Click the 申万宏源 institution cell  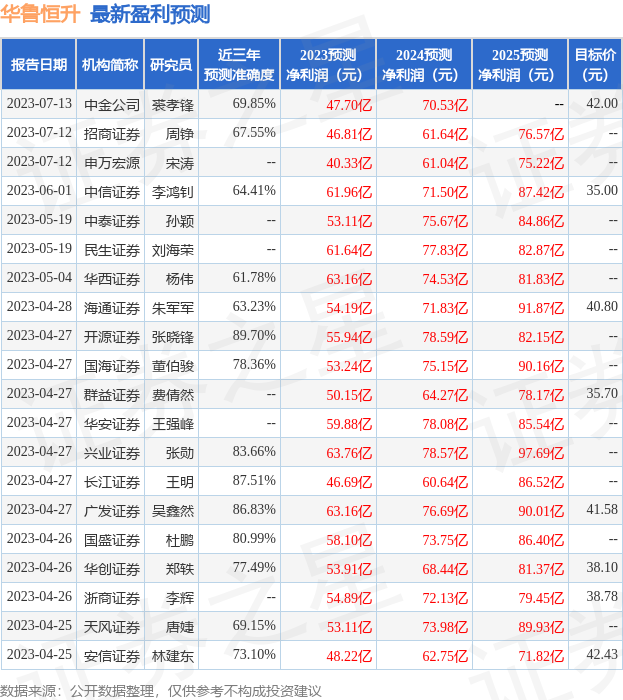pyautogui.click(x=112, y=163)
